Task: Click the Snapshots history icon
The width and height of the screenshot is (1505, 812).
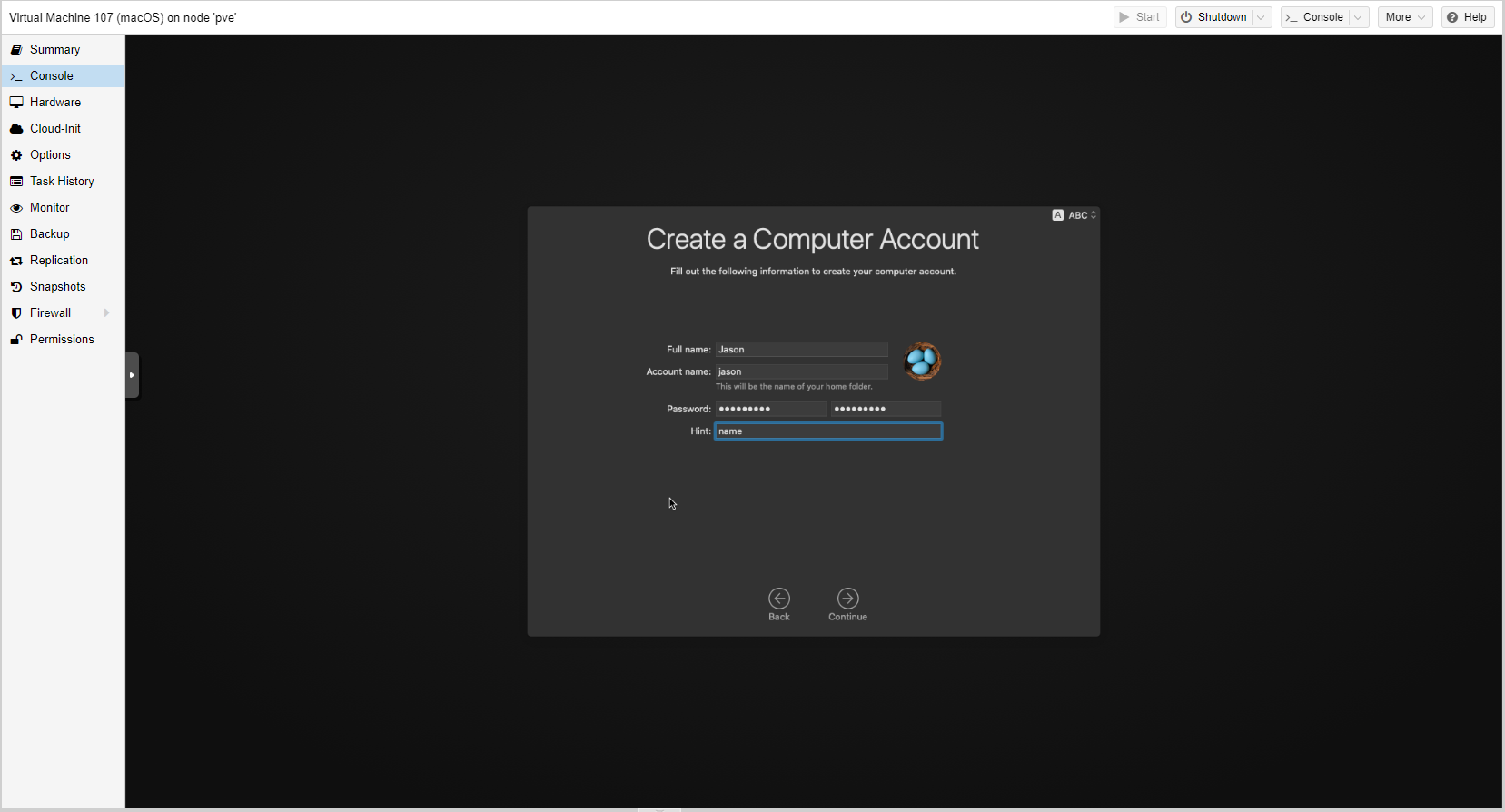Action: (x=16, y=287)
